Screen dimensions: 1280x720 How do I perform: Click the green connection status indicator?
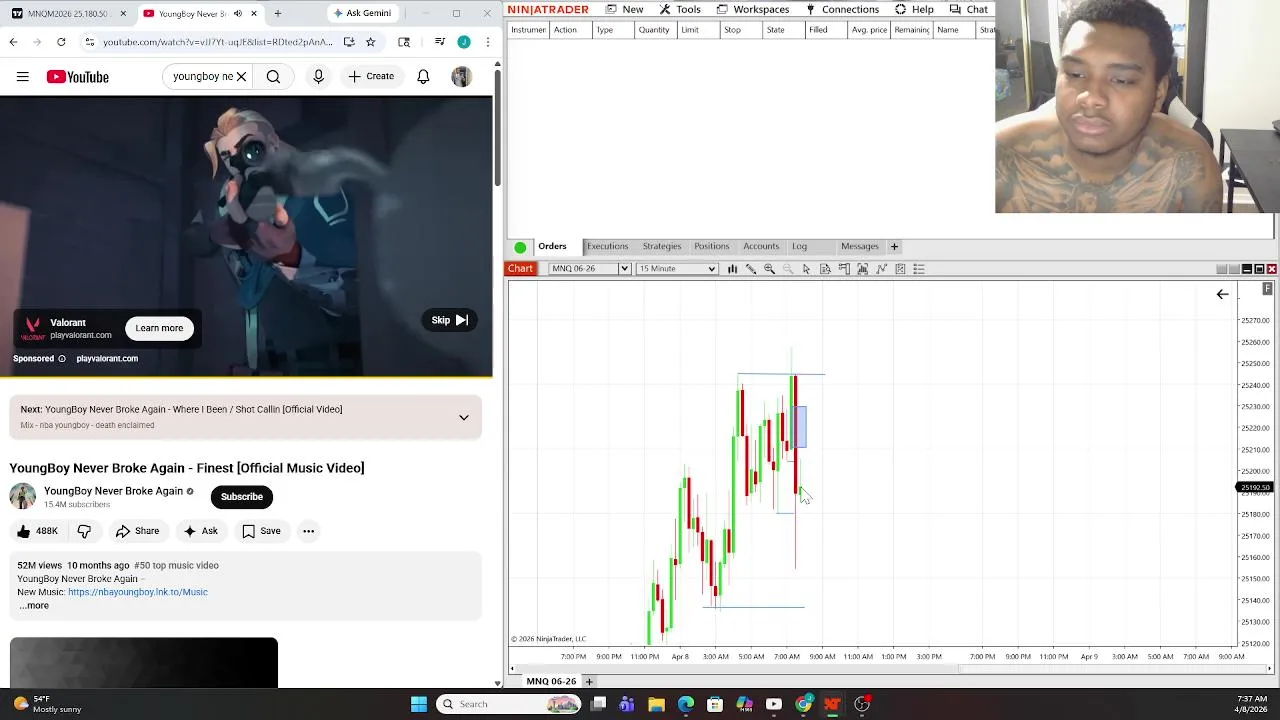click(x=520, y=247)
